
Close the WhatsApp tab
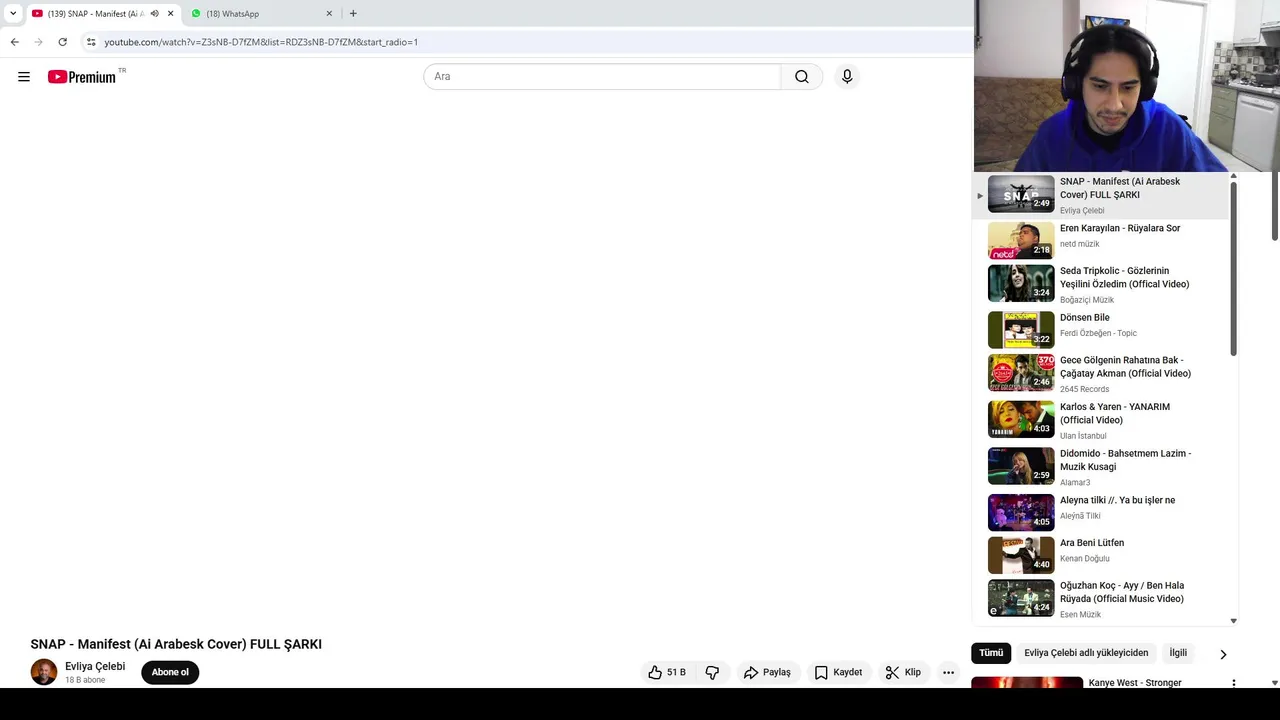[x=329, y=14]
